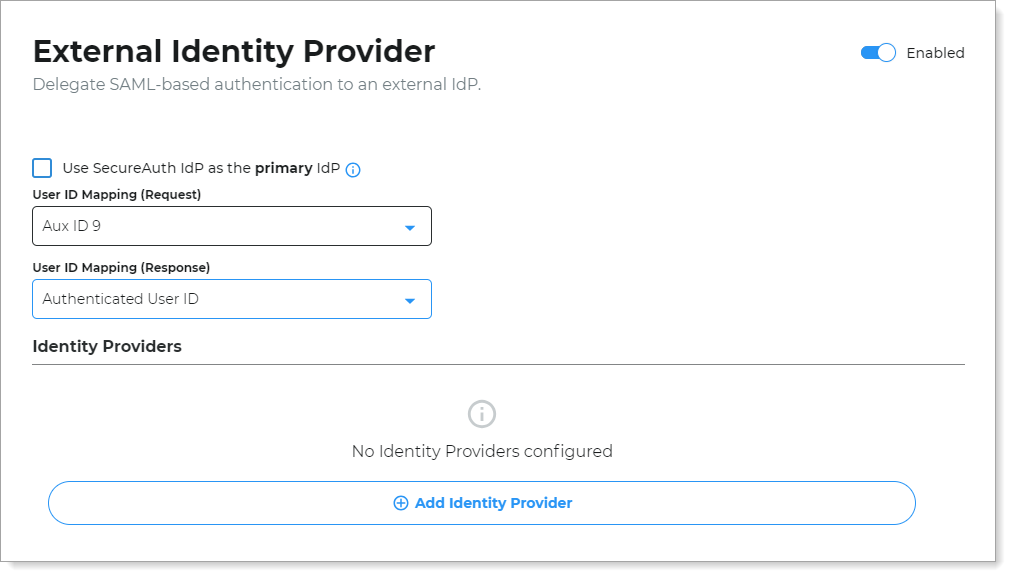Click the info icon beside primary IdP

[353, 170]
